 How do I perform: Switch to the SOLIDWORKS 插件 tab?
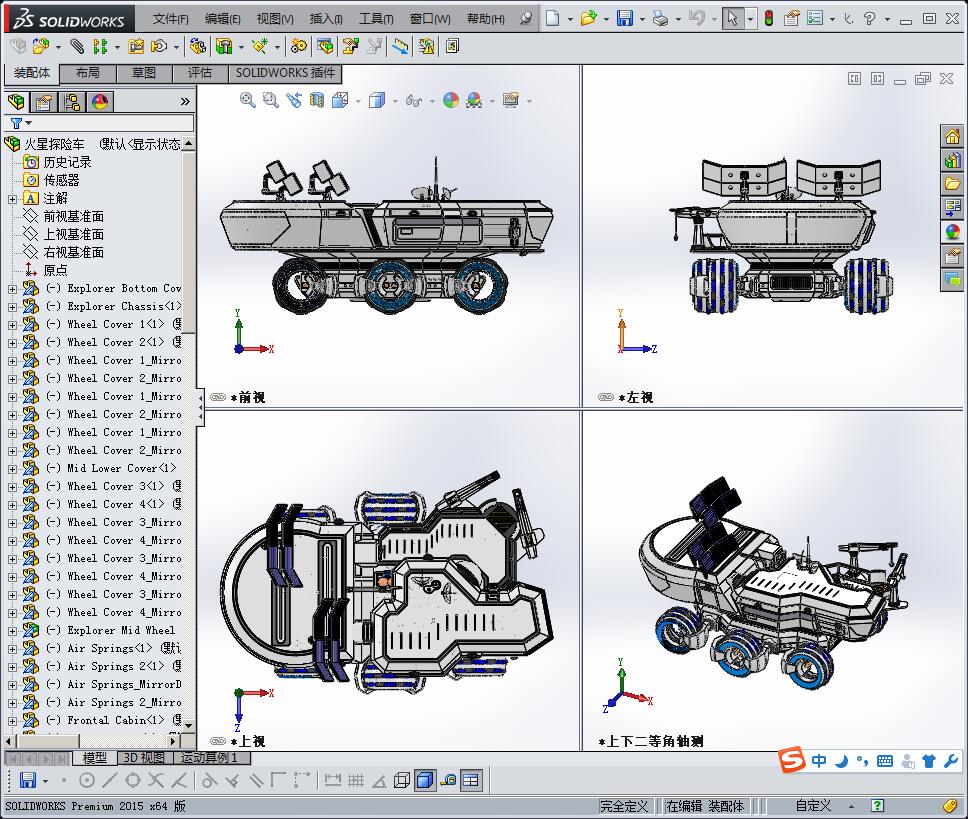coord(285,73)
